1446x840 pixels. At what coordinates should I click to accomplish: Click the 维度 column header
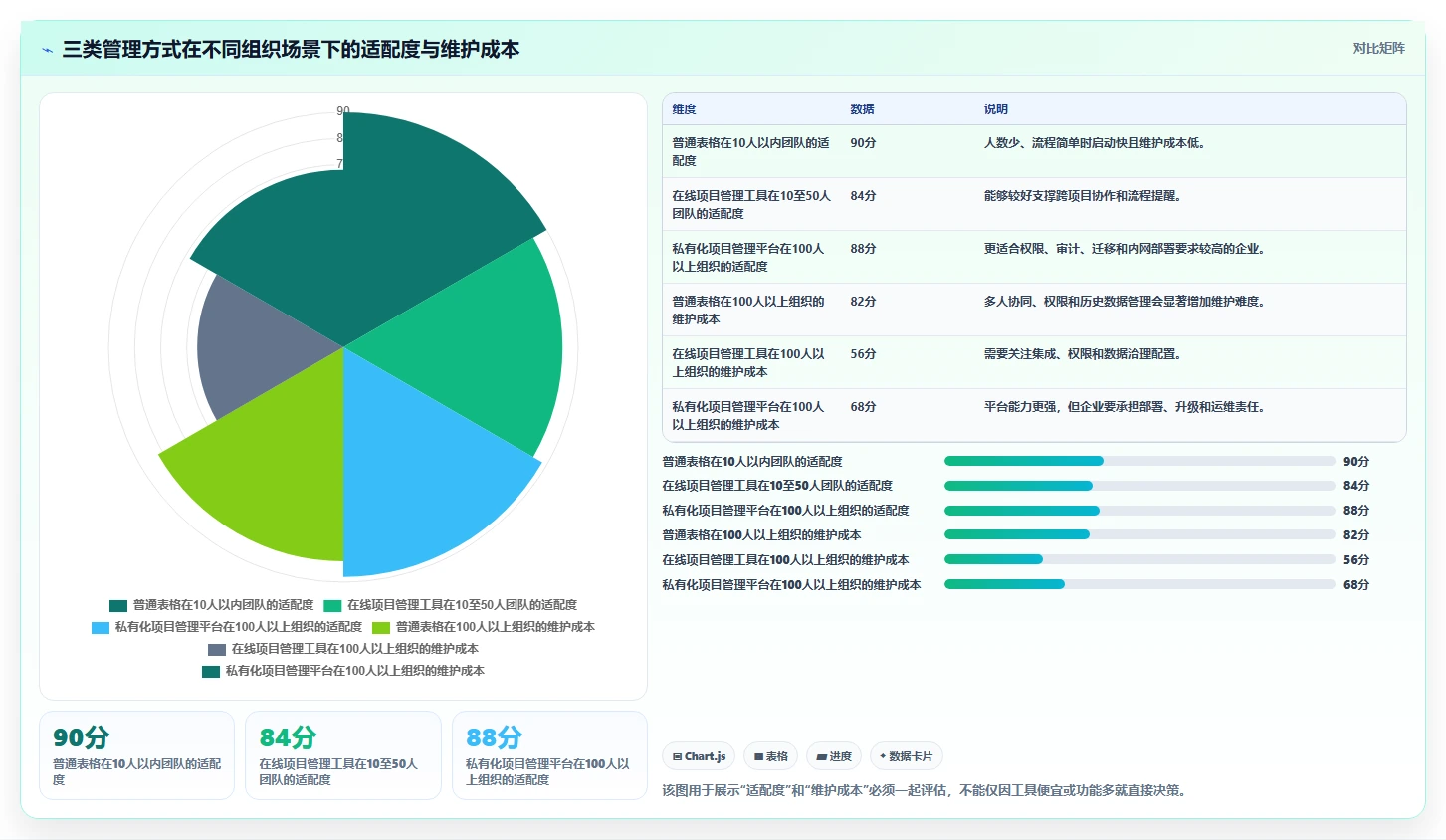[684, 109]
